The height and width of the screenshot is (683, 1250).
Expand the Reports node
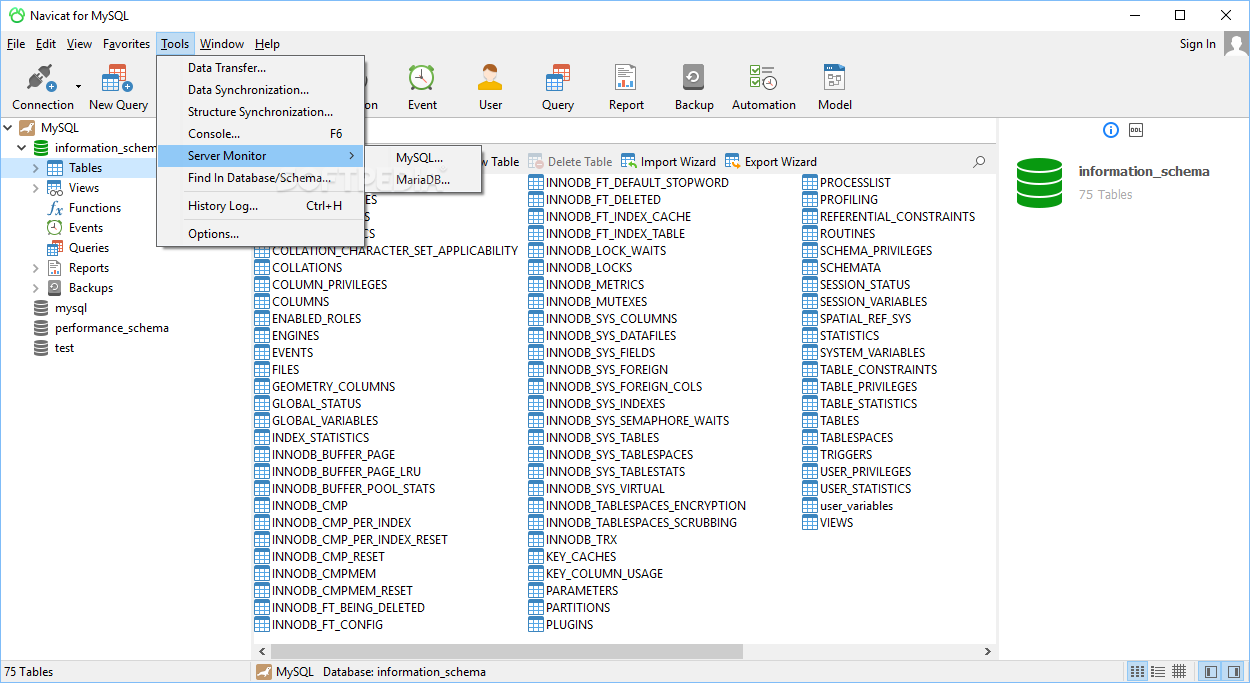(36, 268)
